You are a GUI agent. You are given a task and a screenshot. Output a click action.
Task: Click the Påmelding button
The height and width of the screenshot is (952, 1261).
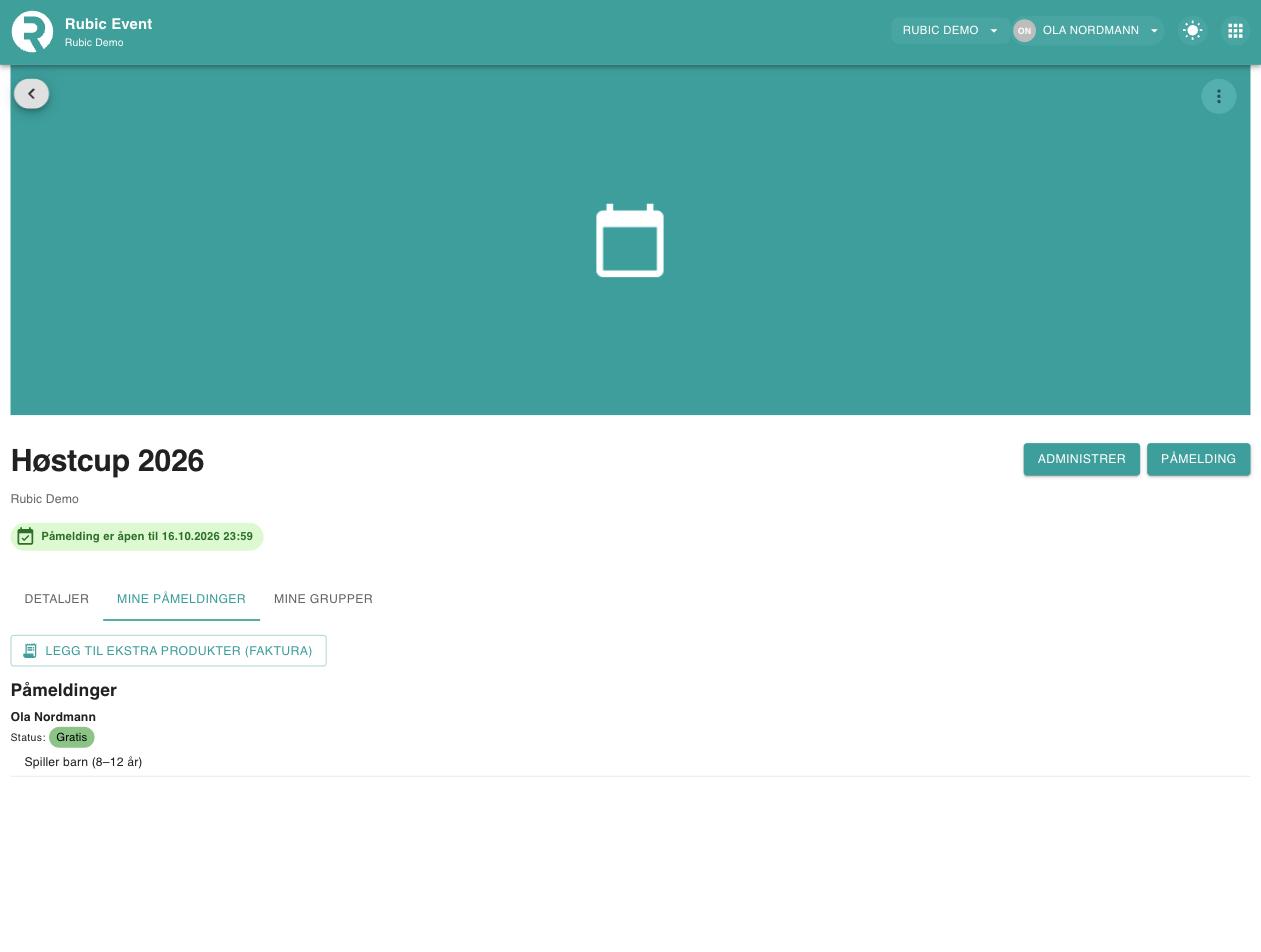1198,459
